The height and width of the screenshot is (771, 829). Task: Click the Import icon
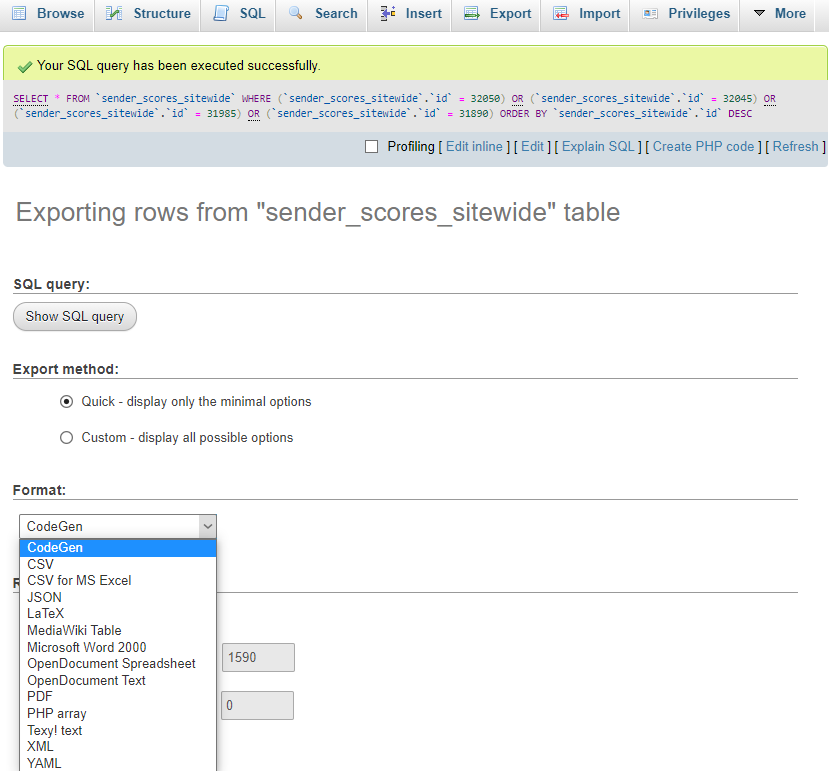pos(559,14)
